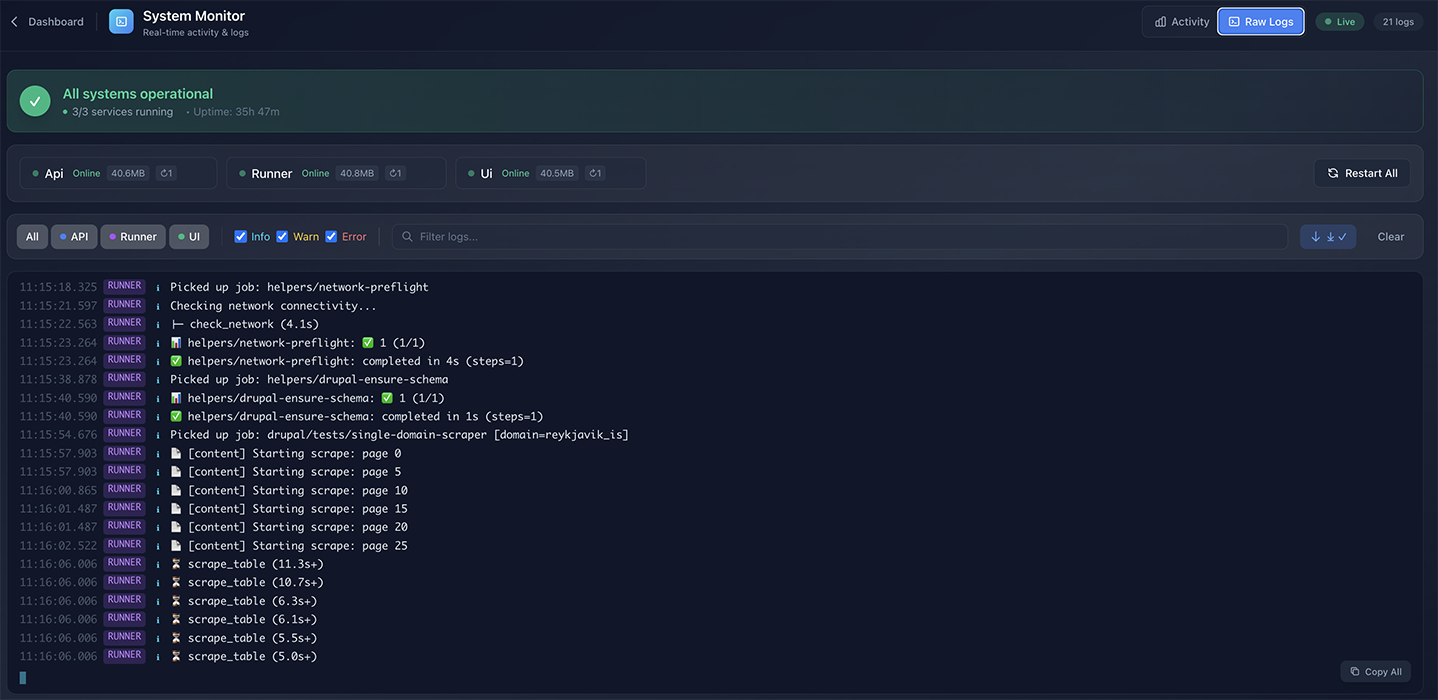Uncheck the Warn log level checkbox

click(282, 237)
